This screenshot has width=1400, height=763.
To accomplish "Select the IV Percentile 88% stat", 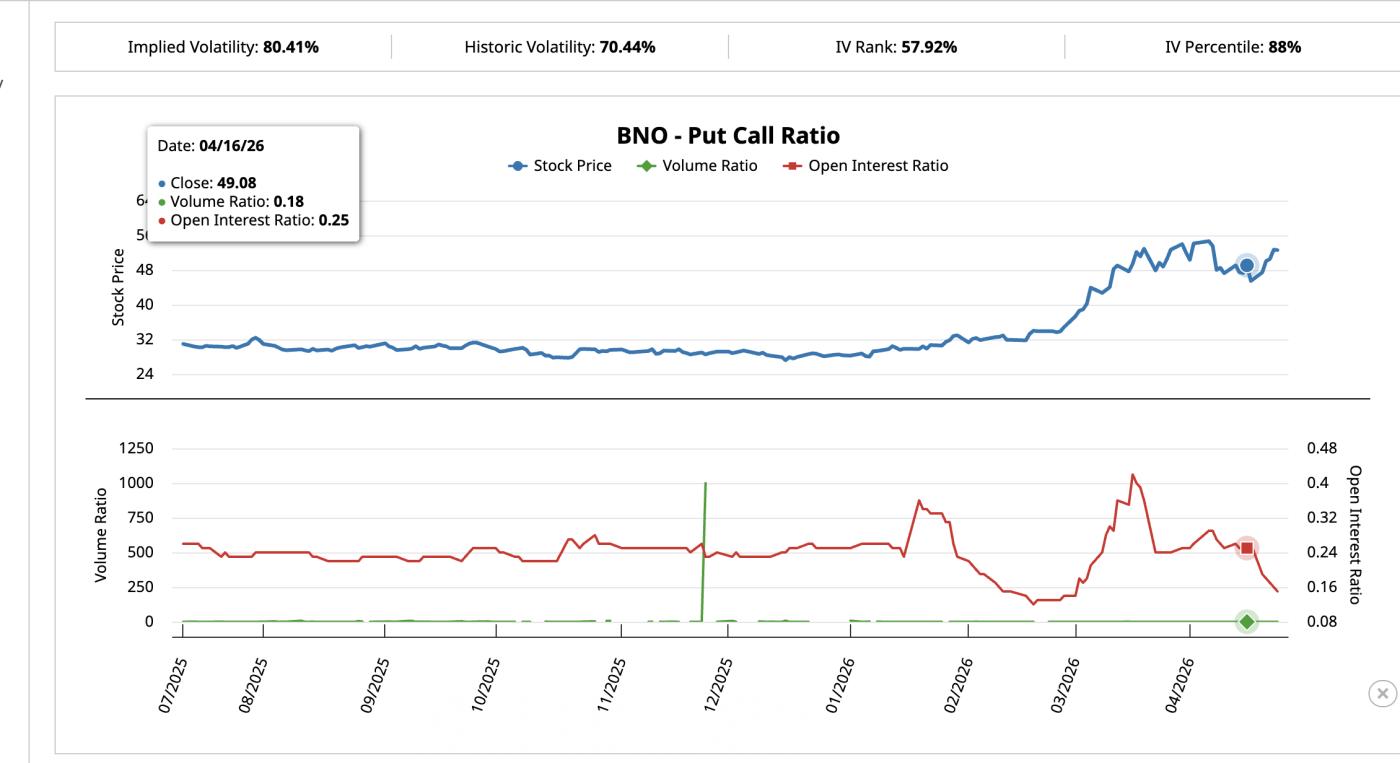I will 1232,47.
